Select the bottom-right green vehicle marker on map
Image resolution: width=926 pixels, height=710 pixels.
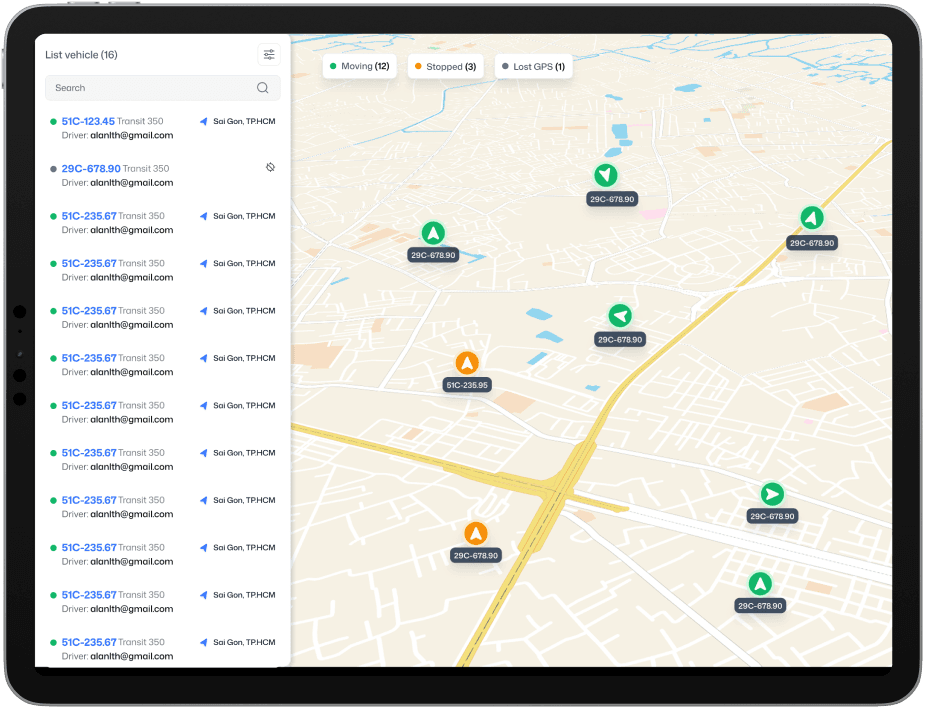click(x=760, y=583)
